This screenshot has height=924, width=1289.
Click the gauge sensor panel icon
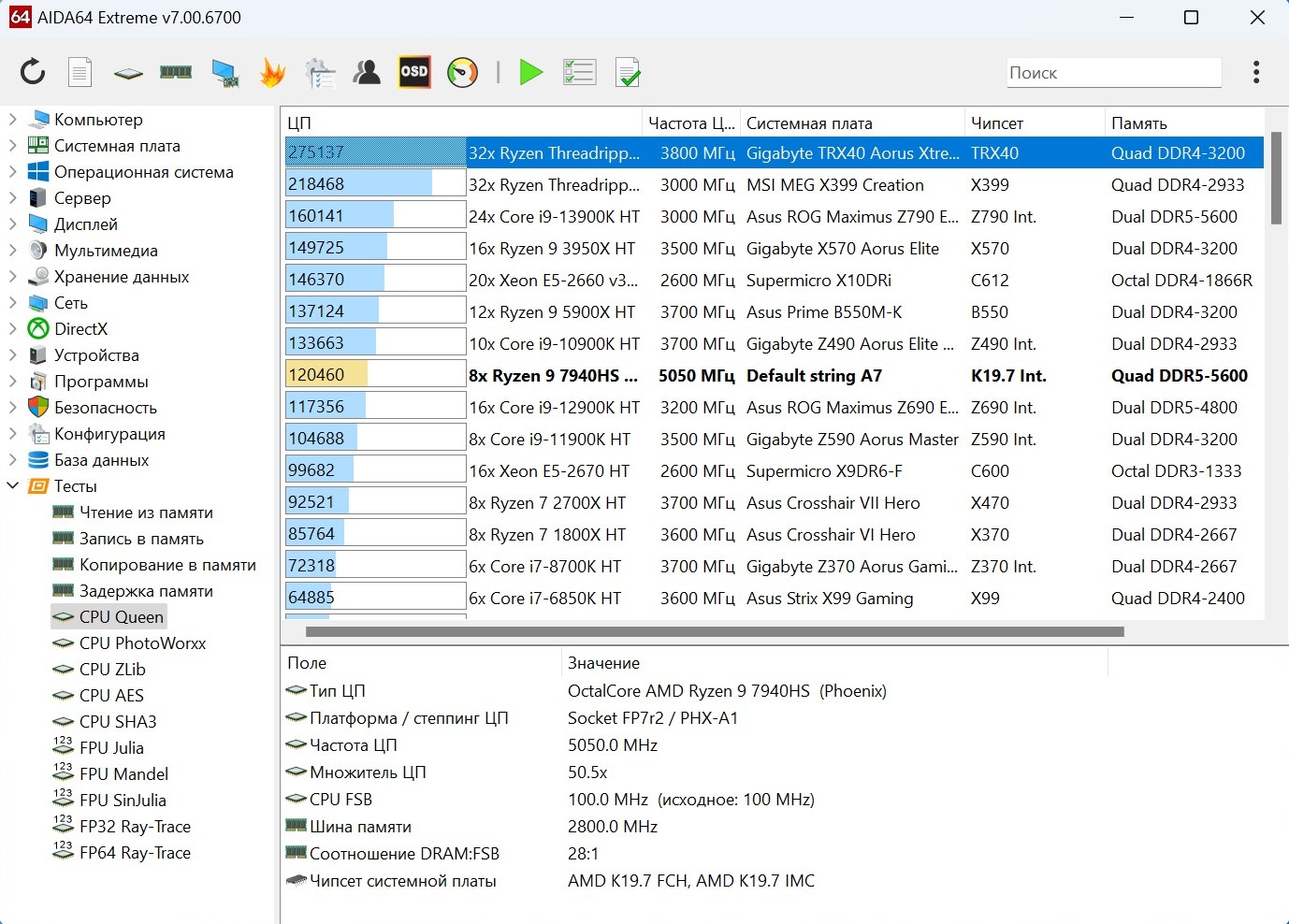tap(462, 72)
